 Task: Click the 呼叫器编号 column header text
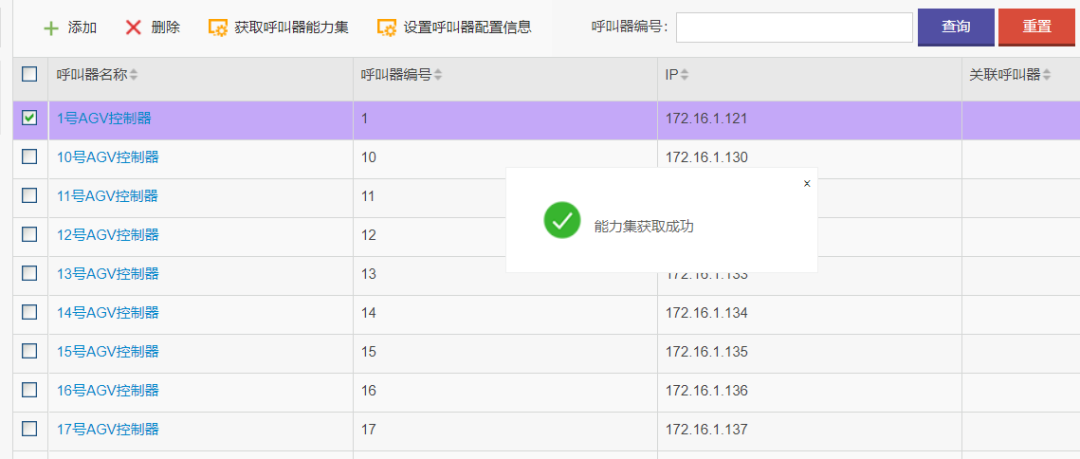coord(396,75)
